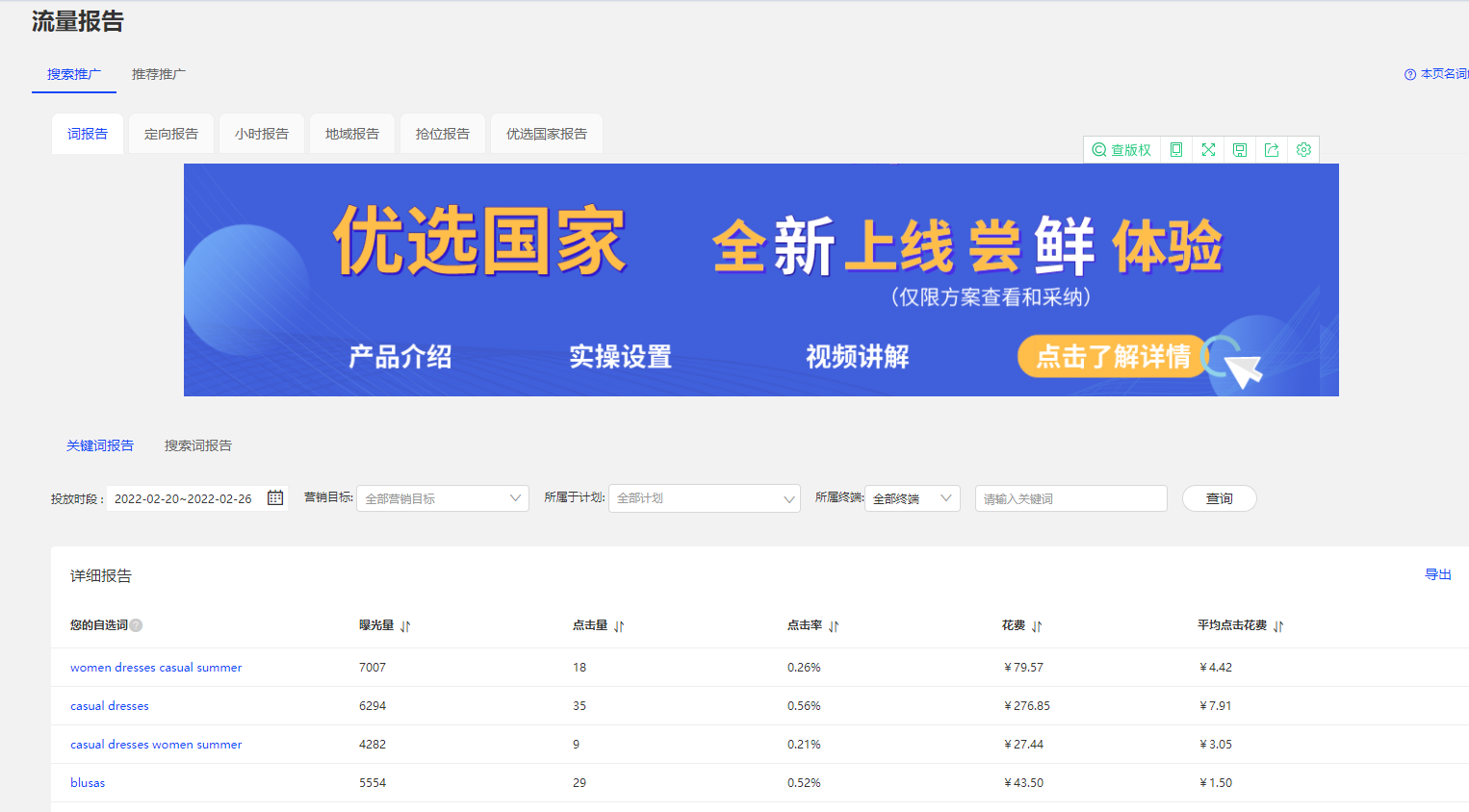Click the share/export icon in the green toolbar
The height and width of the screenshot is (812, 1469).
[x=1272, y=149]
